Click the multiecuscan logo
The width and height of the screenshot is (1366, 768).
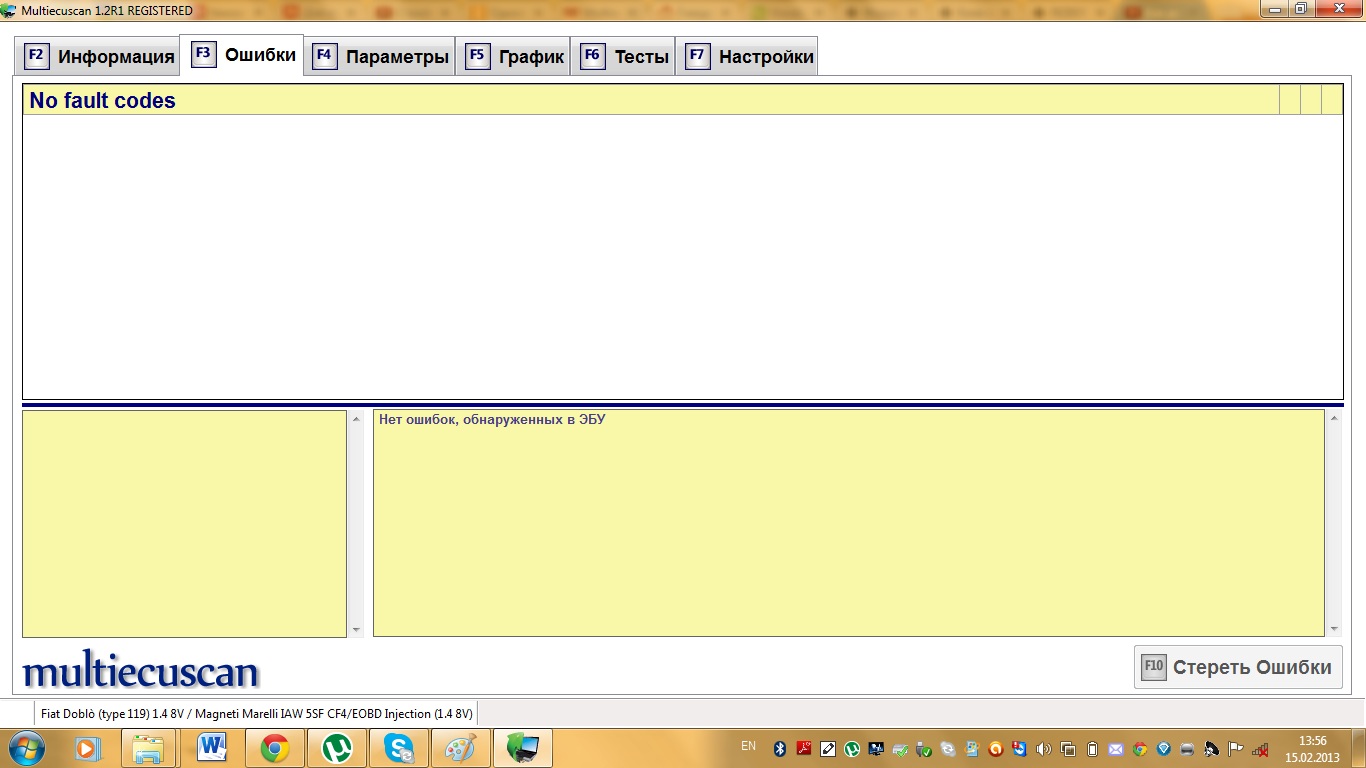(x=140, y=671)
